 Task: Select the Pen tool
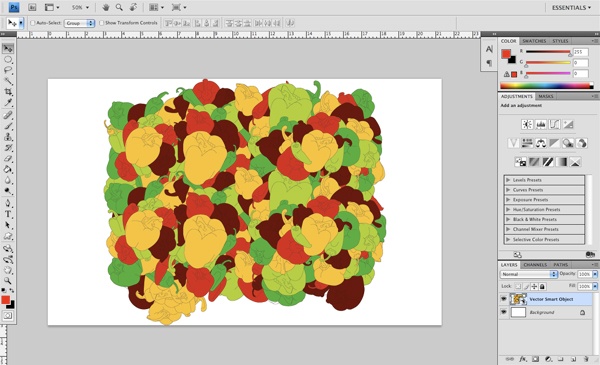8,204
